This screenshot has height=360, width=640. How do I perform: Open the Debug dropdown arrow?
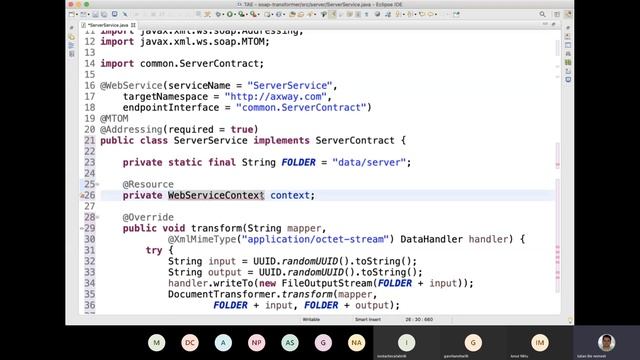click(x=223, y=14)
